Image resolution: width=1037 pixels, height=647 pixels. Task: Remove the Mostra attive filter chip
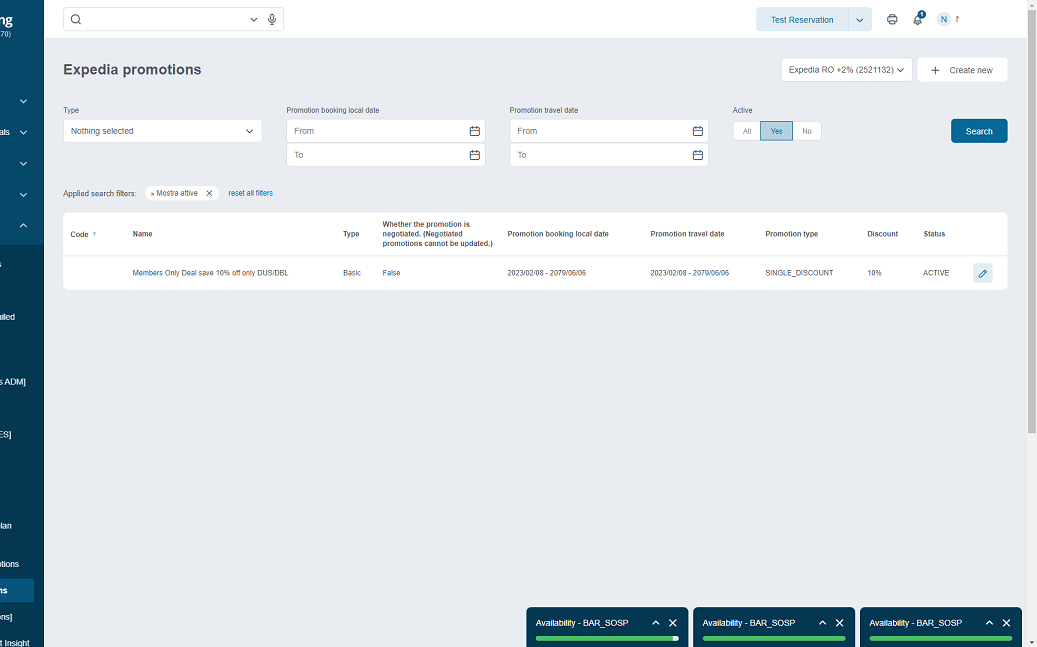(x=209, y=193)
